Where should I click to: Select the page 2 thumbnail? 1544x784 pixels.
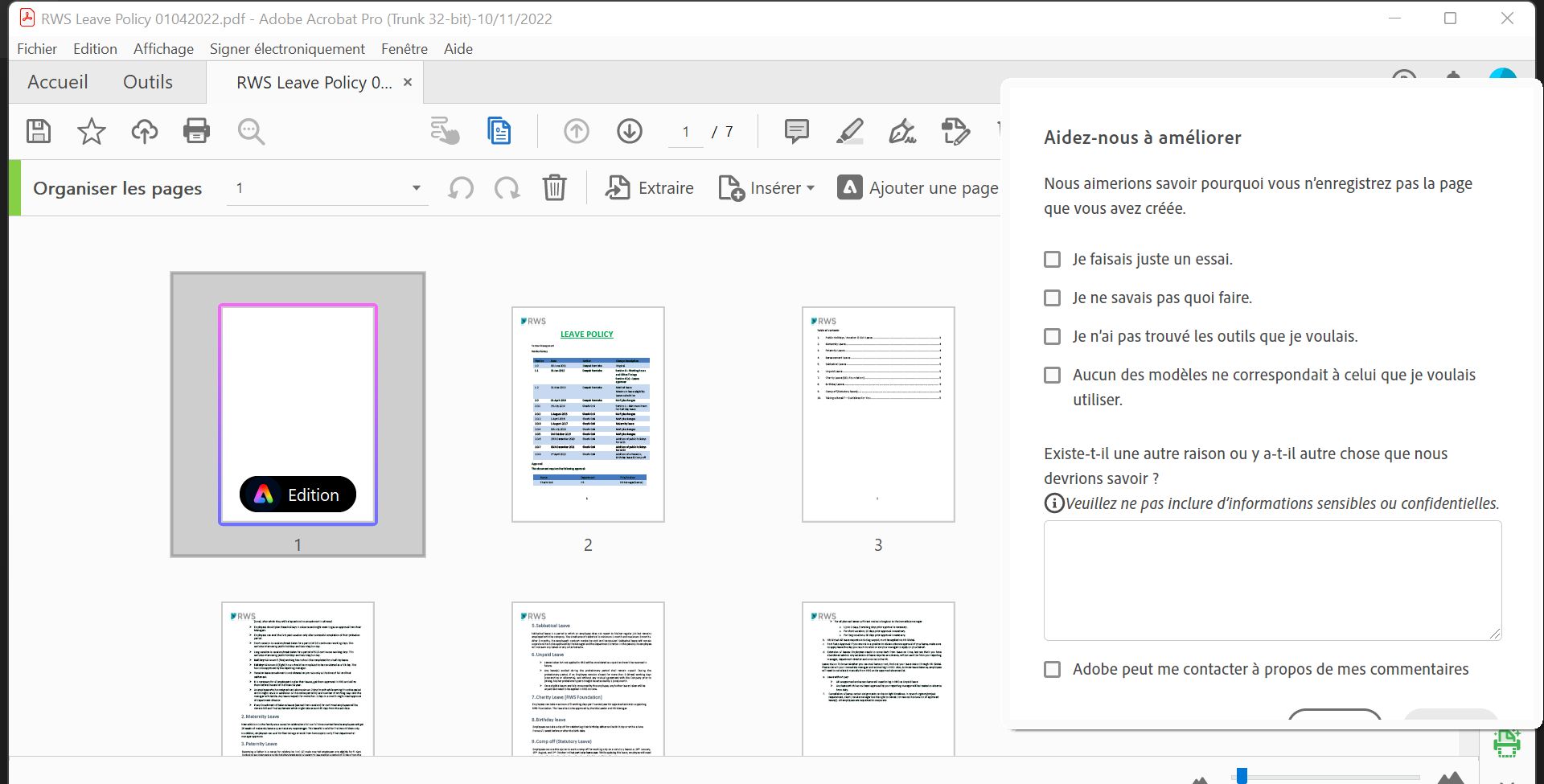point(588,414)
